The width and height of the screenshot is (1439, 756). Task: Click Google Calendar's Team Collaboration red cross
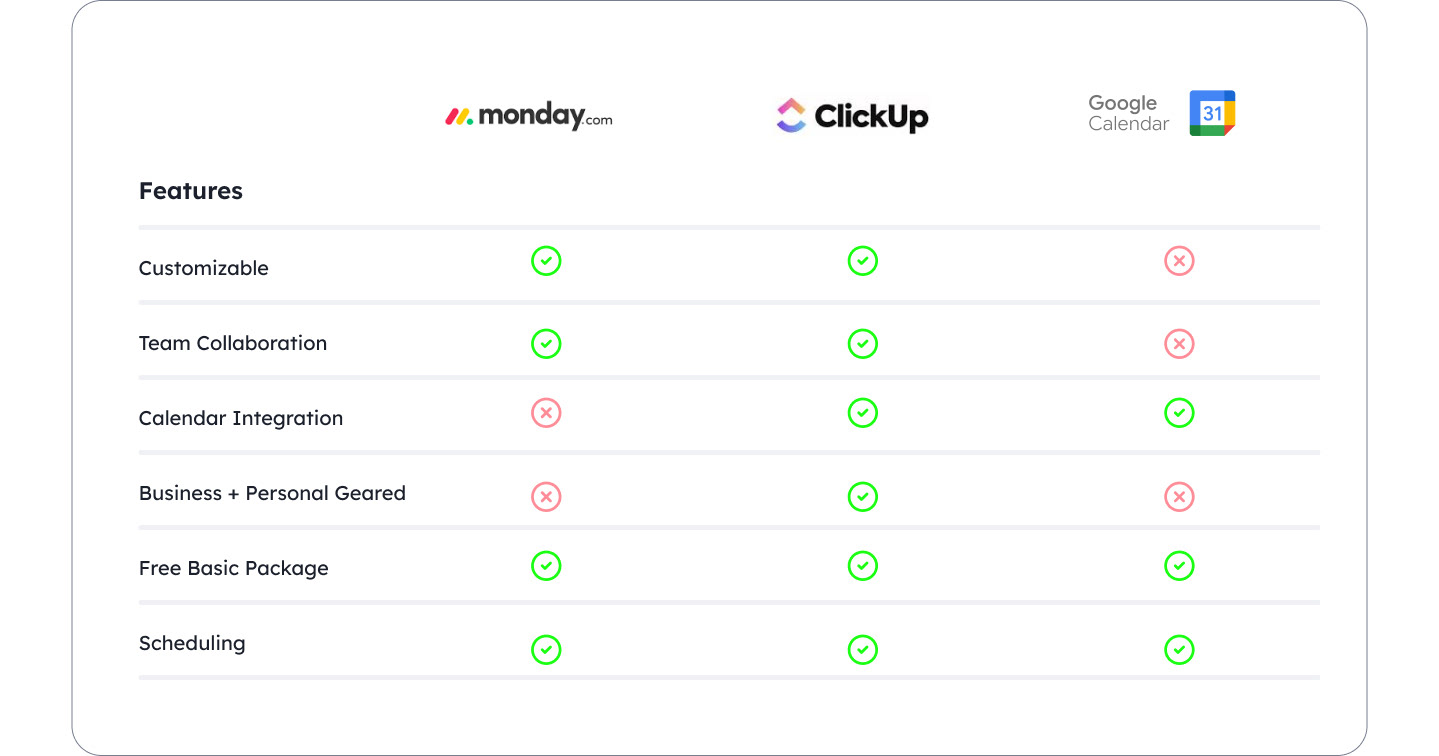coord(1179,344)
